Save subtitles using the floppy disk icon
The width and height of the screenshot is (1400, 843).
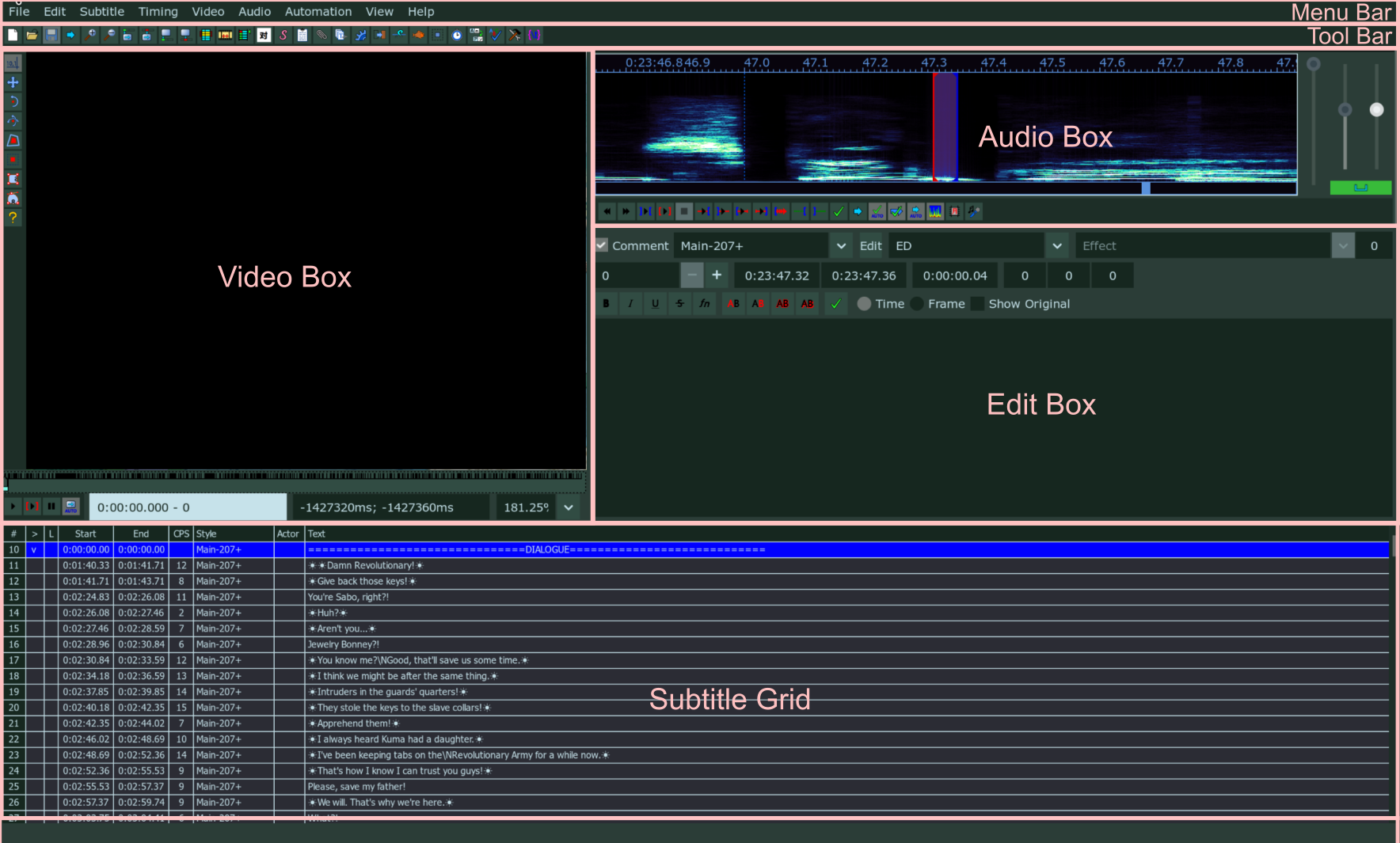click(51, 36)
